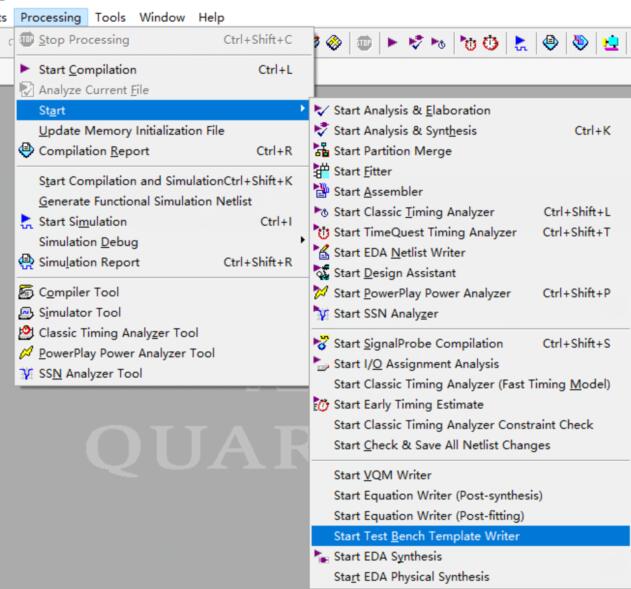Click the Start EDA Netlist Writer icon
Viewport: 631px width, 589px height.
[322, 252]
